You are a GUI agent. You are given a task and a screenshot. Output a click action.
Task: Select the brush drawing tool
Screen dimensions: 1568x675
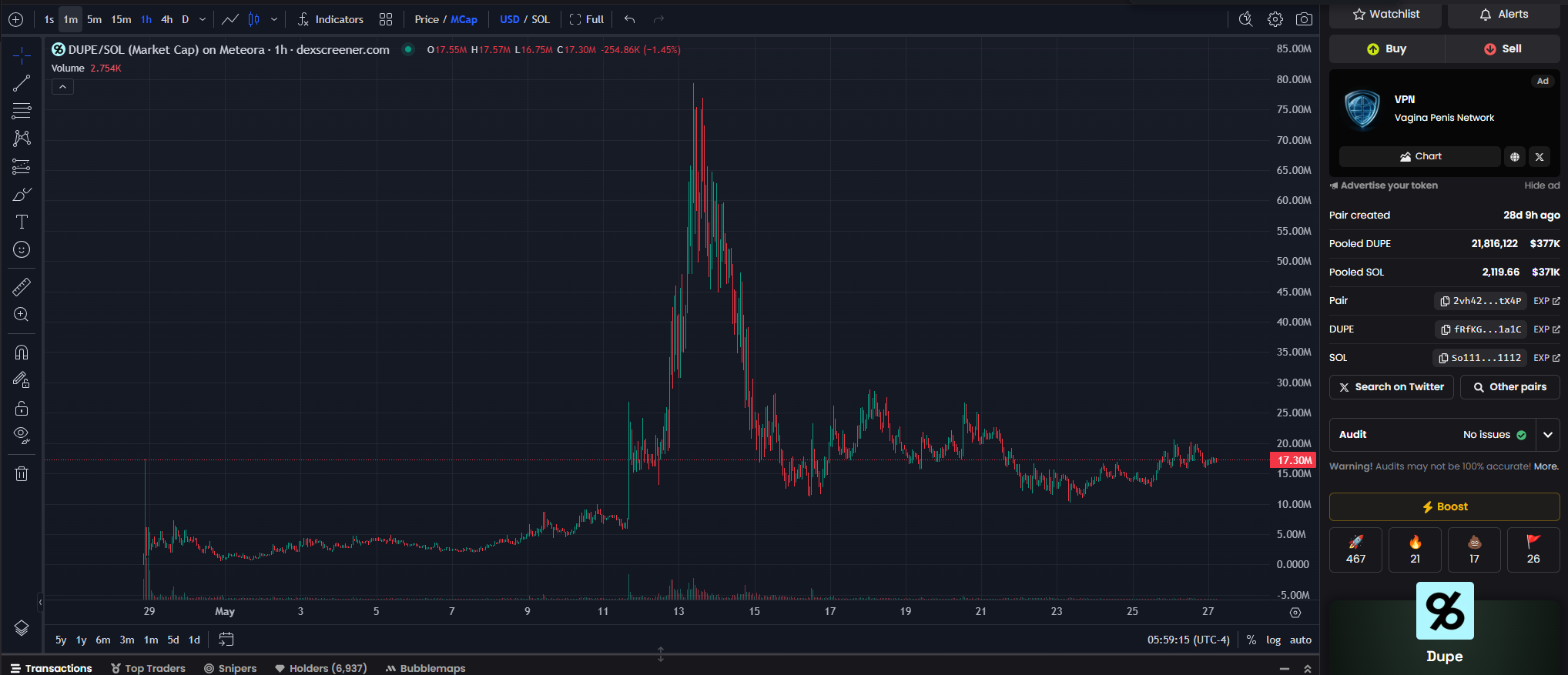[22, 194]
